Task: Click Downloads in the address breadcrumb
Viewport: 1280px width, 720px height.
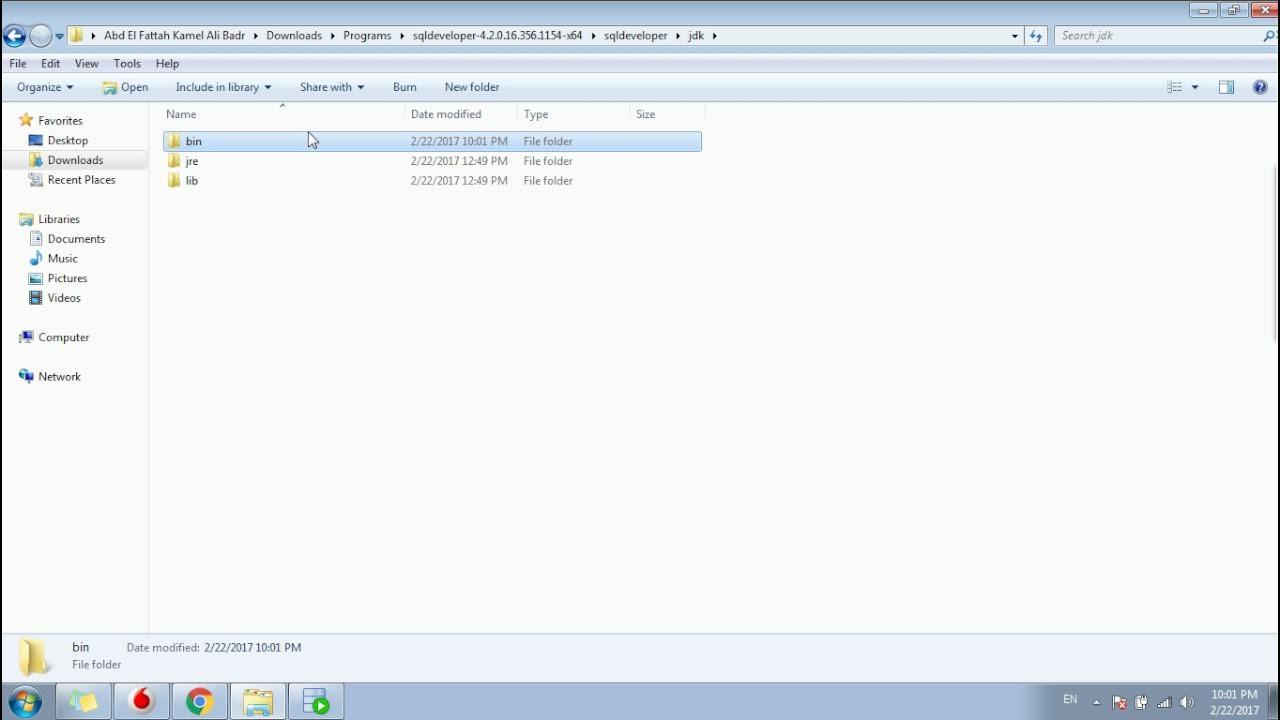Action: point(294,36)
